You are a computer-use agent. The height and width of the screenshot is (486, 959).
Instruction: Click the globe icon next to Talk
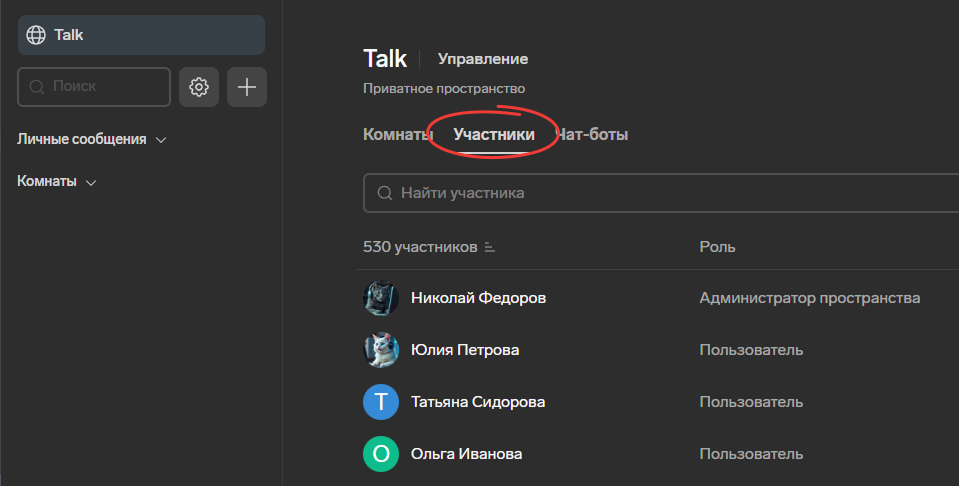point(36,35)
